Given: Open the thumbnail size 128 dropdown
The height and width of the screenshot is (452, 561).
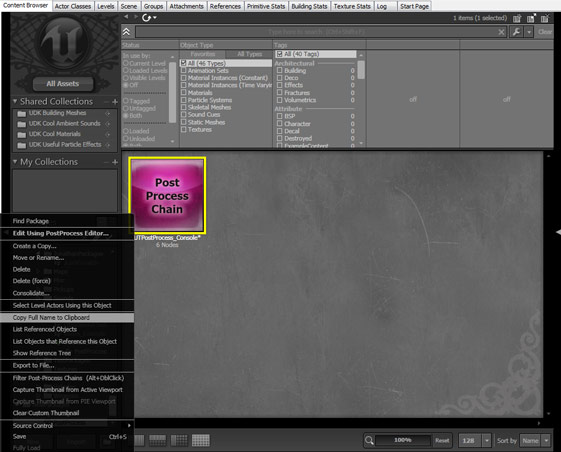Looking at the screenshot, I should [x=487, y=441].
